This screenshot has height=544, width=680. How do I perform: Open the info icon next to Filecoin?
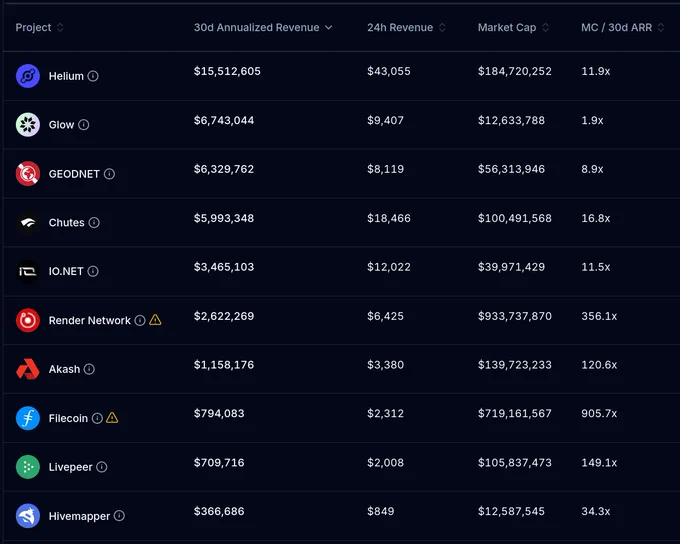pos(97,418)
